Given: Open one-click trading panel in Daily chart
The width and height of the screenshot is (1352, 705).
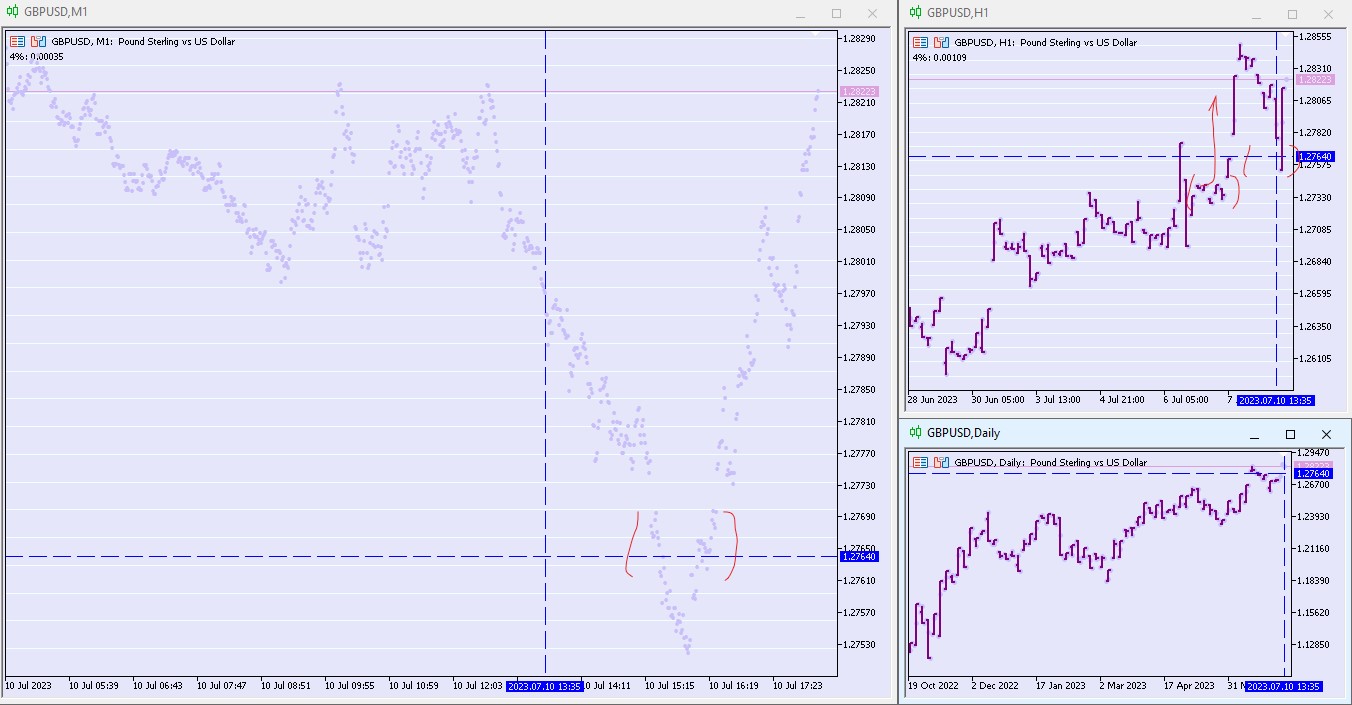Looking at the screenshot, I should pos(920,463).
